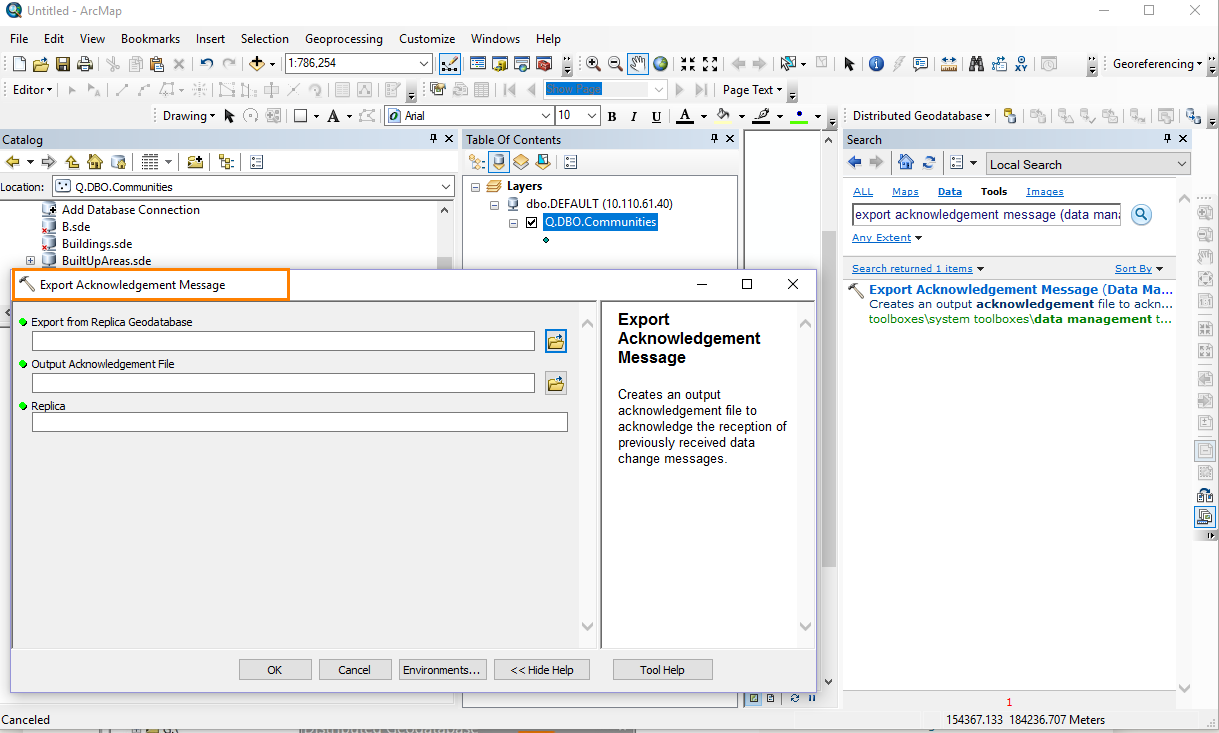Click the Add Data button
Image resolution: width=1219 pixels, height=733 pixels.
click(256, 64)
